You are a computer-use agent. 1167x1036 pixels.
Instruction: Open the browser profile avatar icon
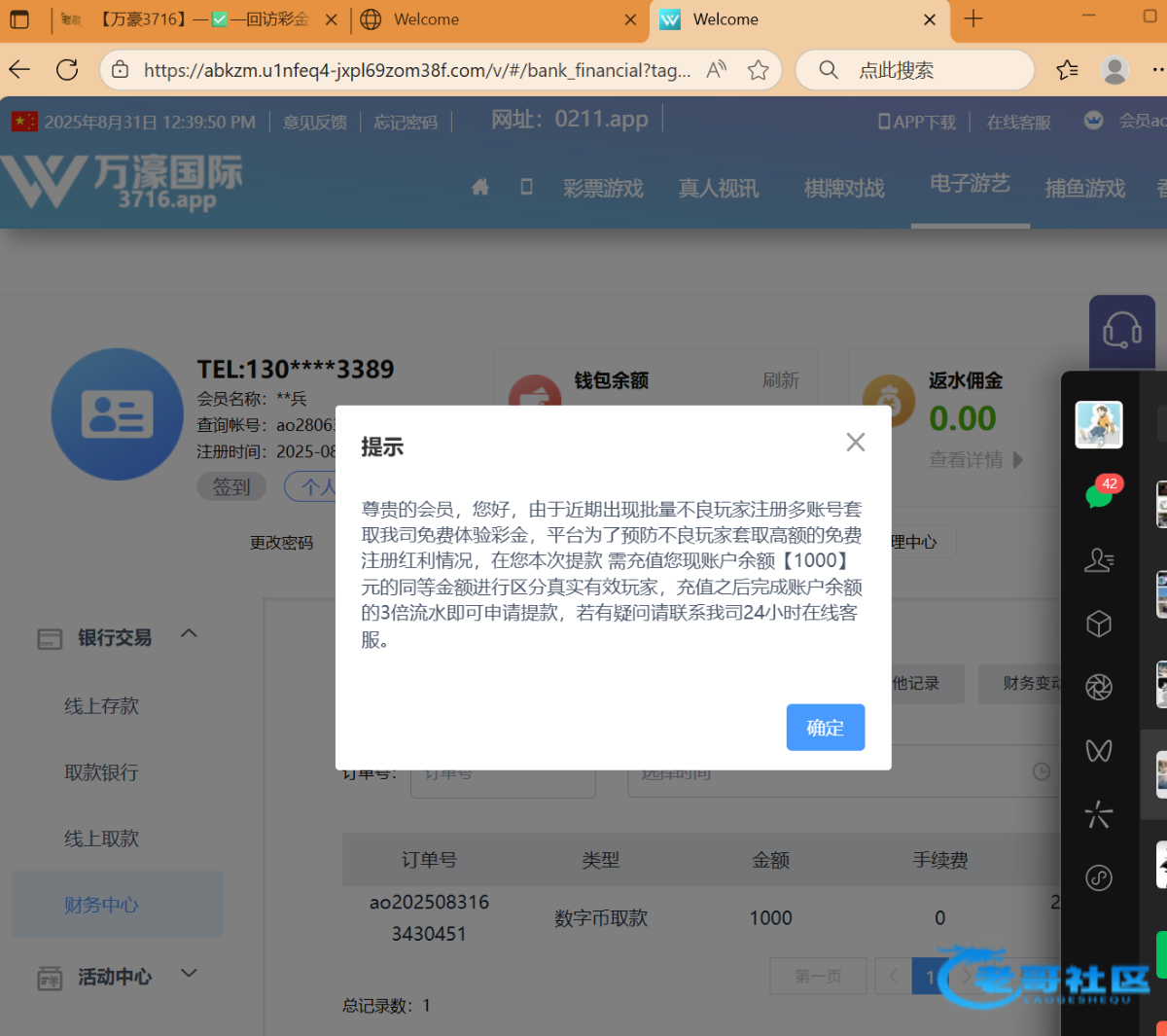click(1114, 70)
